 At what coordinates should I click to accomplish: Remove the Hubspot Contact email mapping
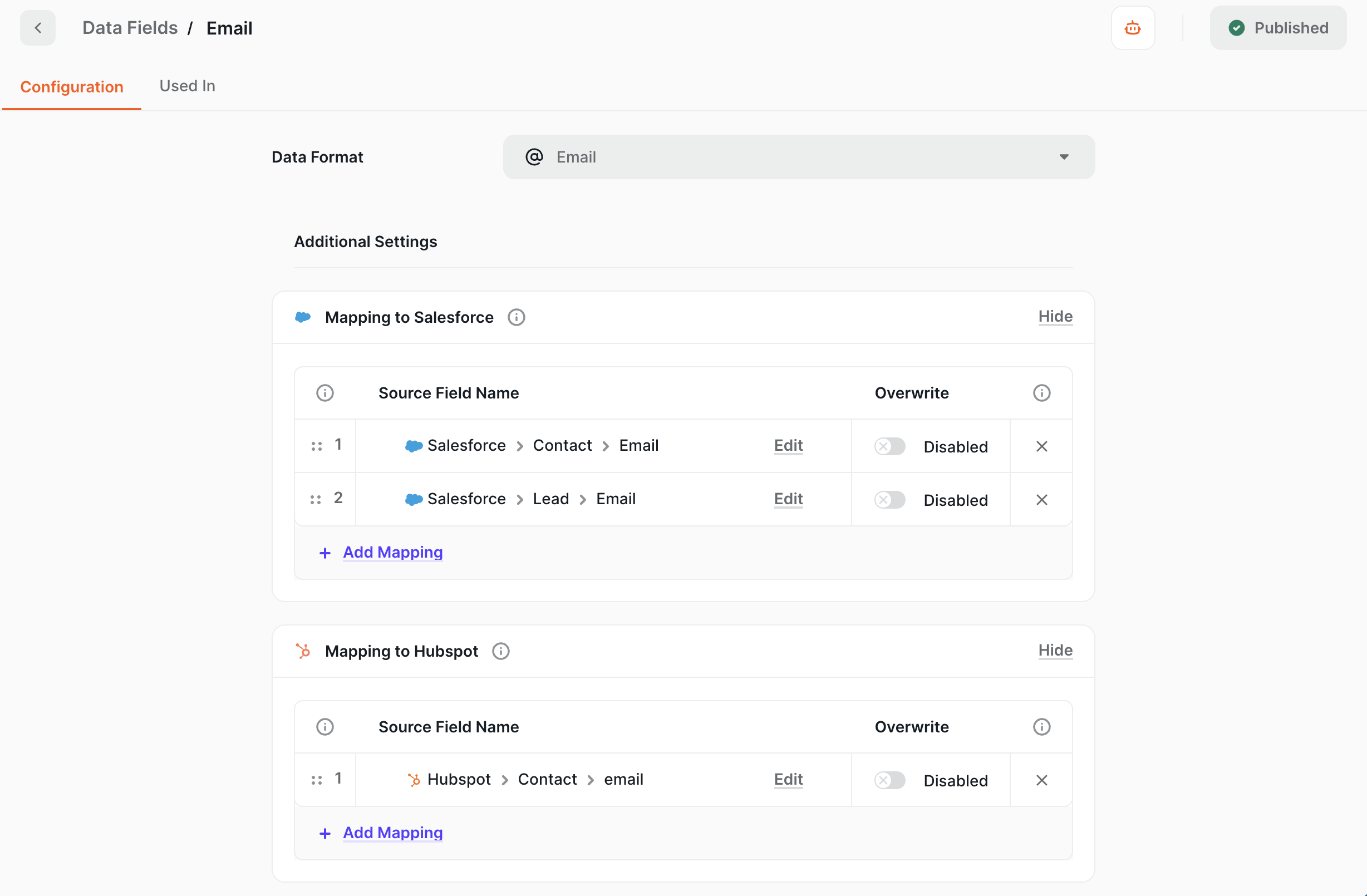pyautogui.click(x=1041, y=780)
